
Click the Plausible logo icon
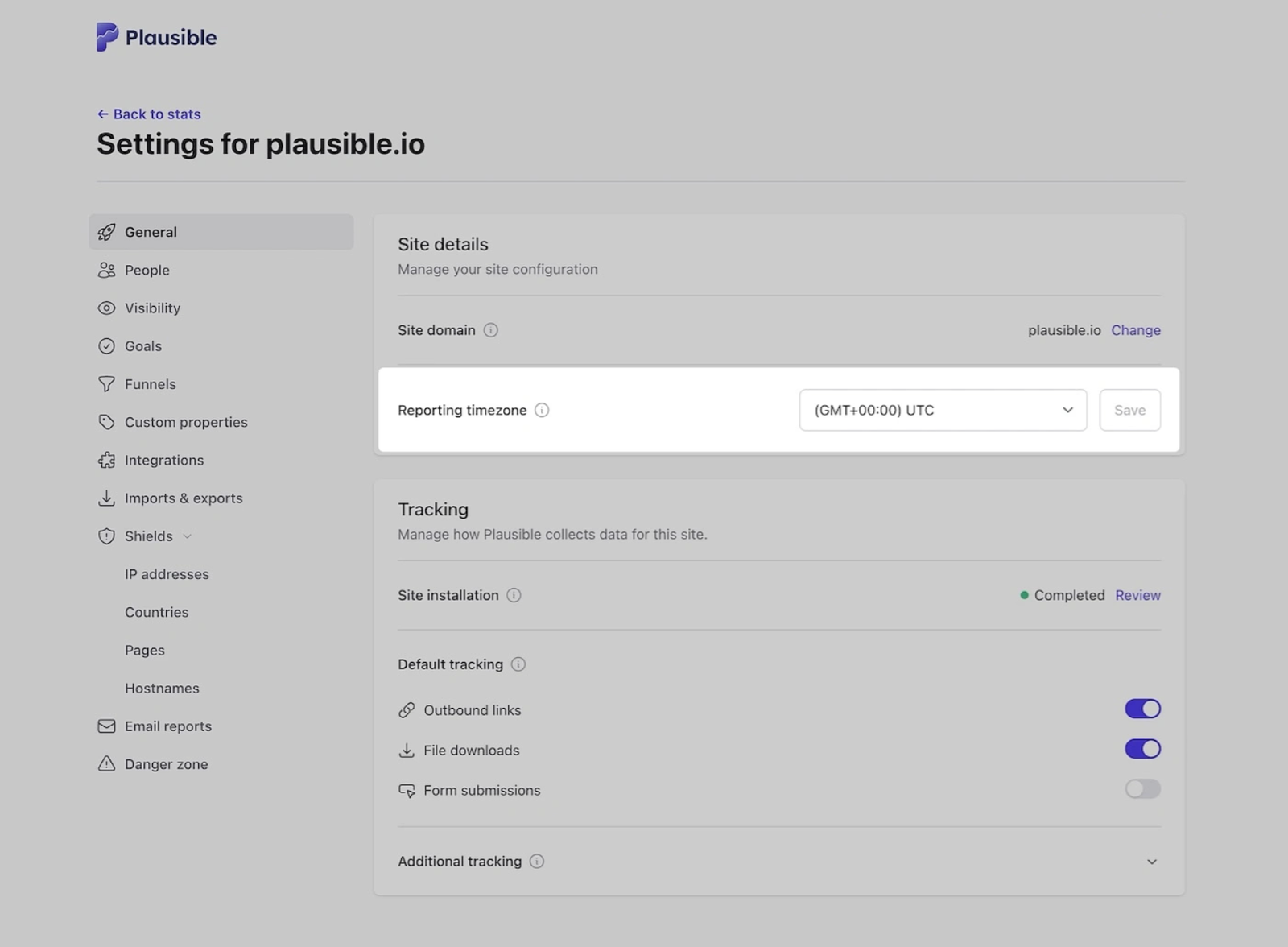pos(107,37)
